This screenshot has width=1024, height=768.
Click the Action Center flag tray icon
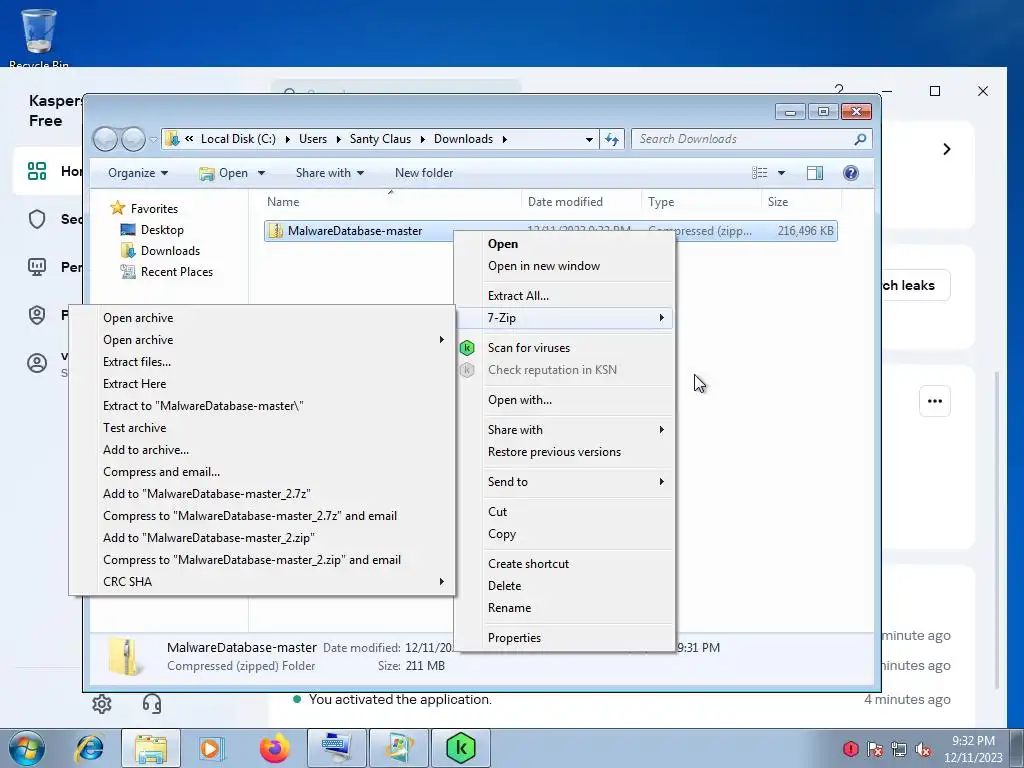(x=875, y=748)
